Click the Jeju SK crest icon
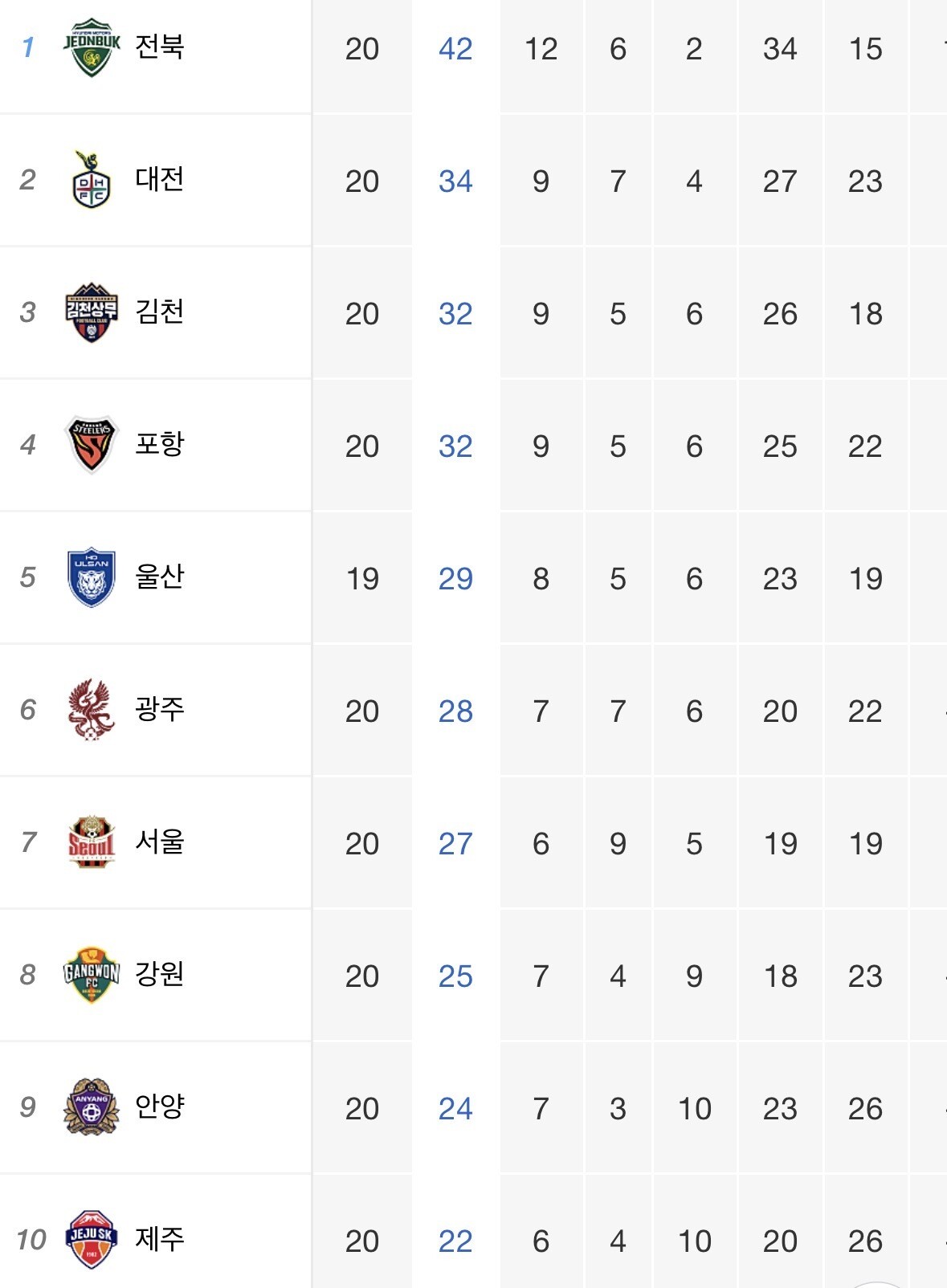The image size is (947, 1288). pyautogui.click(x=92, y=1239)
